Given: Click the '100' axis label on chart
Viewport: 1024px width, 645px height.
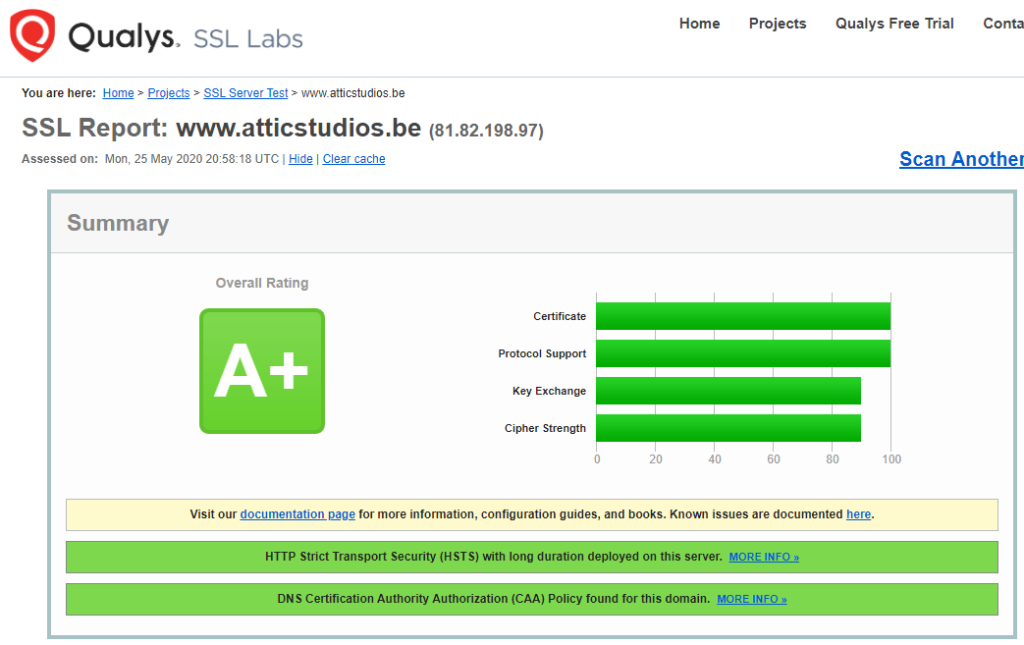Looking at the screenshot, I should 891,459.
